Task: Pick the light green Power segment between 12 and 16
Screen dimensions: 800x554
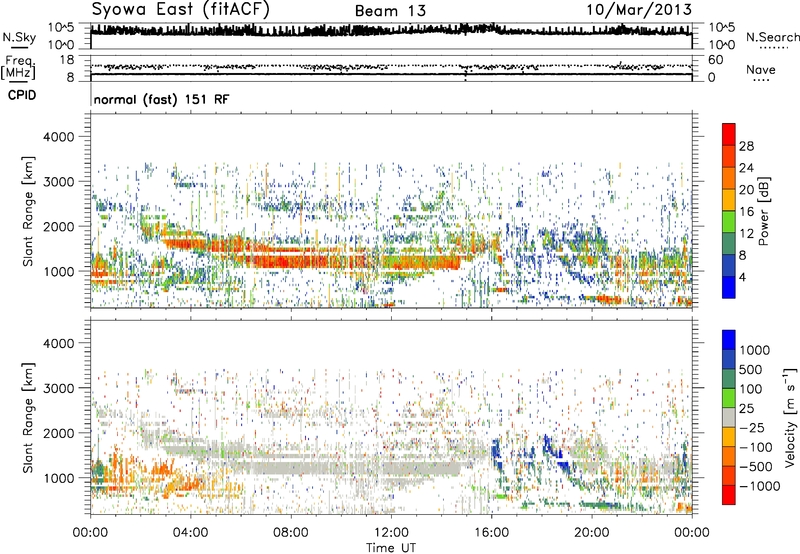Action: point(729,222)
